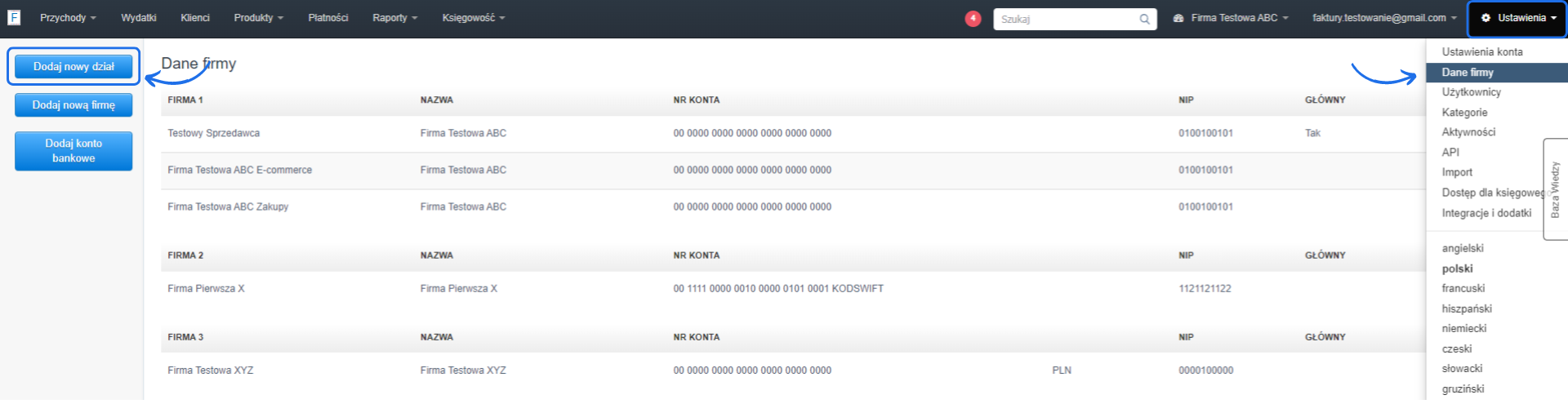Switch language to czeski
The height and width of the screenshot is (404, 1568).
pyautogui.click(x=1457, y=349)
